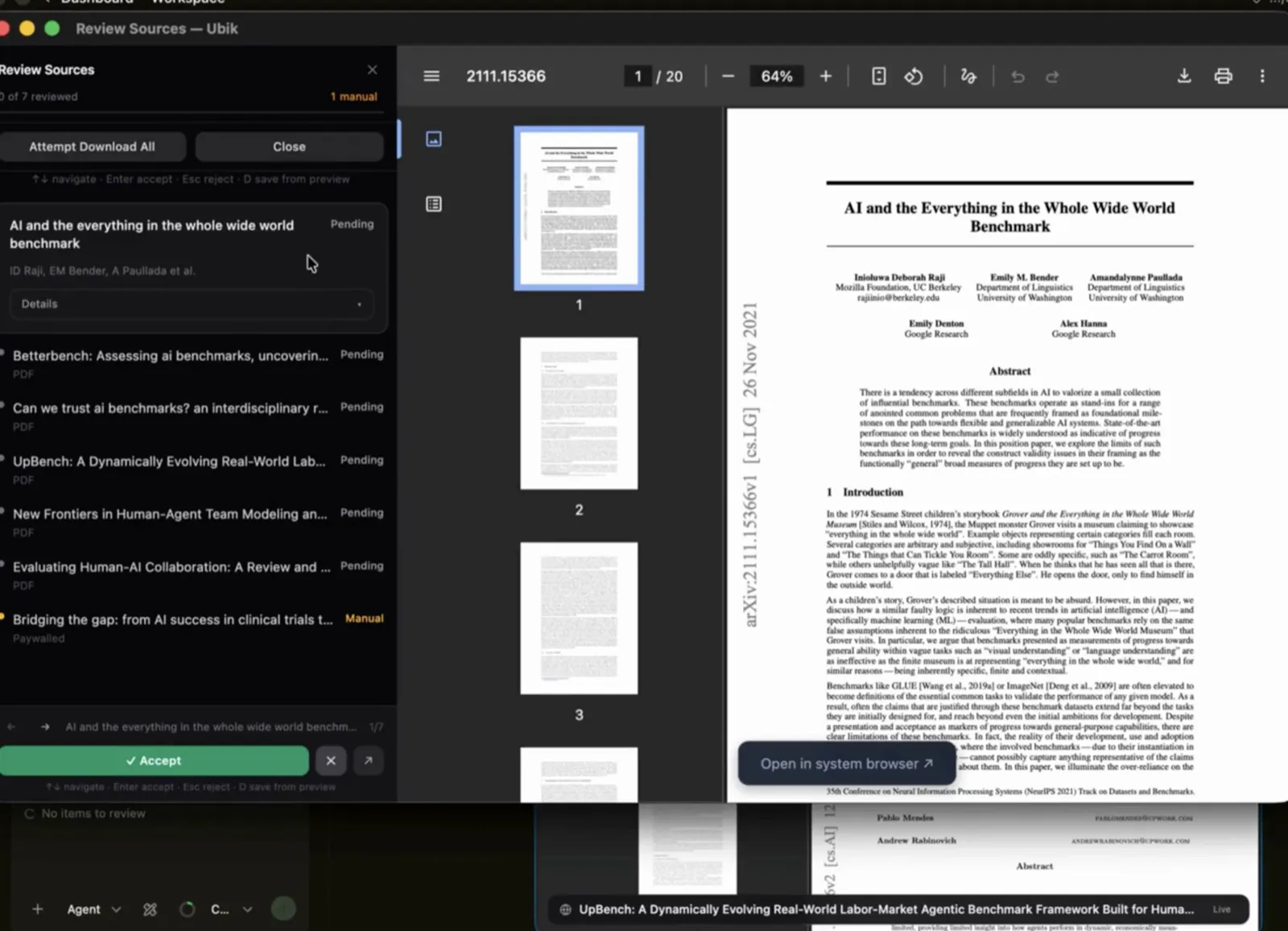Screen dimensions: 1288x931
Task: Click Open in system browser
Action: (847, 763)
